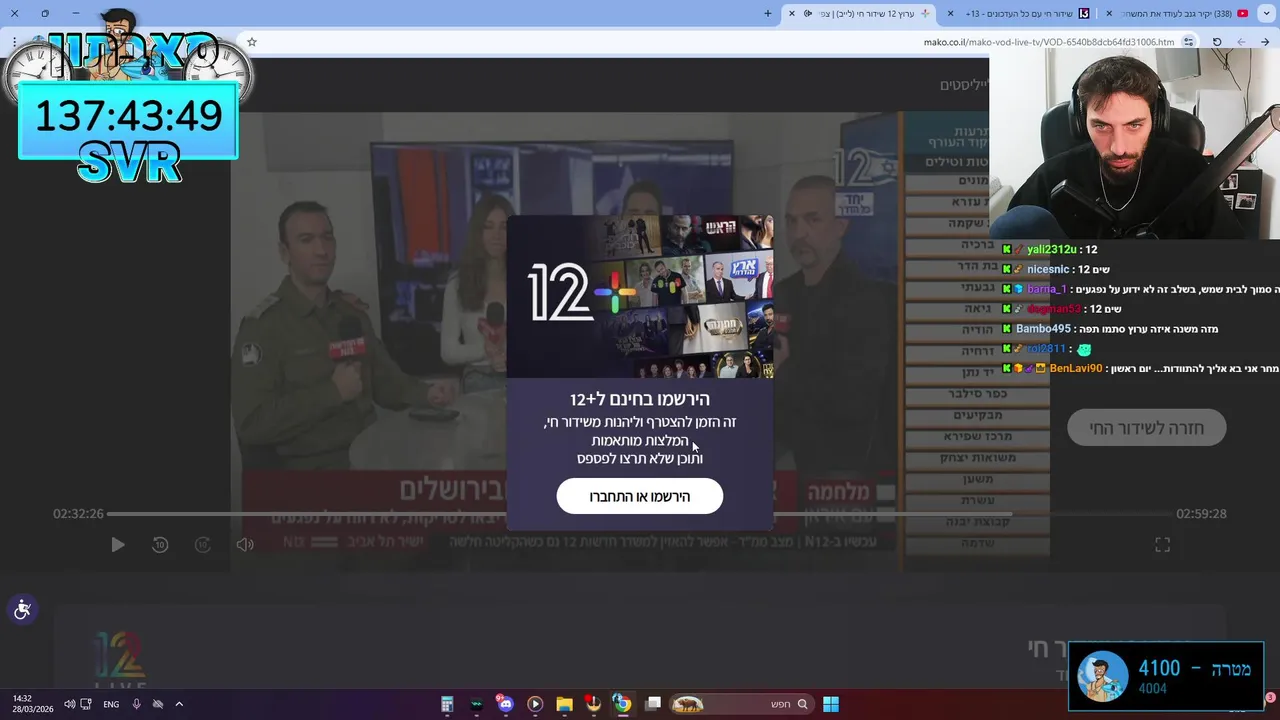This screenshot has height=720, width=1280.
Task: Click 'חזרה לשידור החי' return to live button
Action: 1146,428
